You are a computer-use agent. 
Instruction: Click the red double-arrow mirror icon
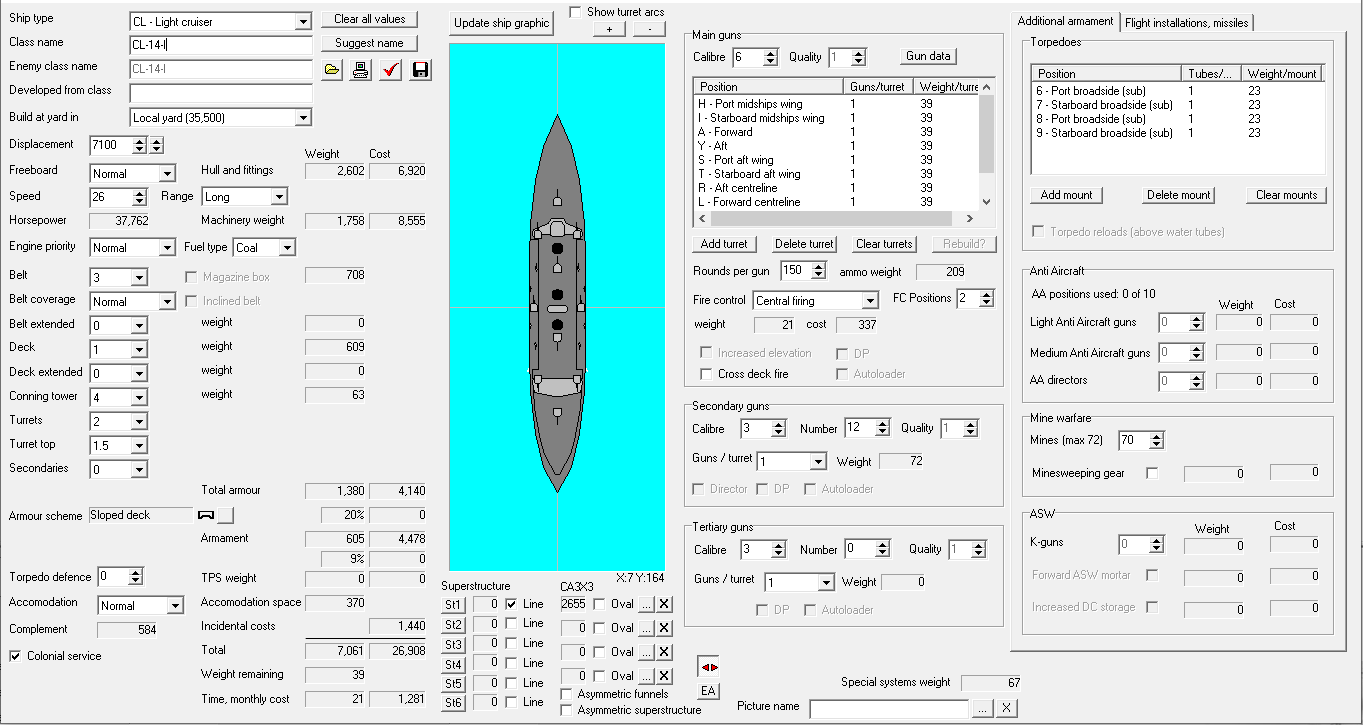(x=708, y=667)
